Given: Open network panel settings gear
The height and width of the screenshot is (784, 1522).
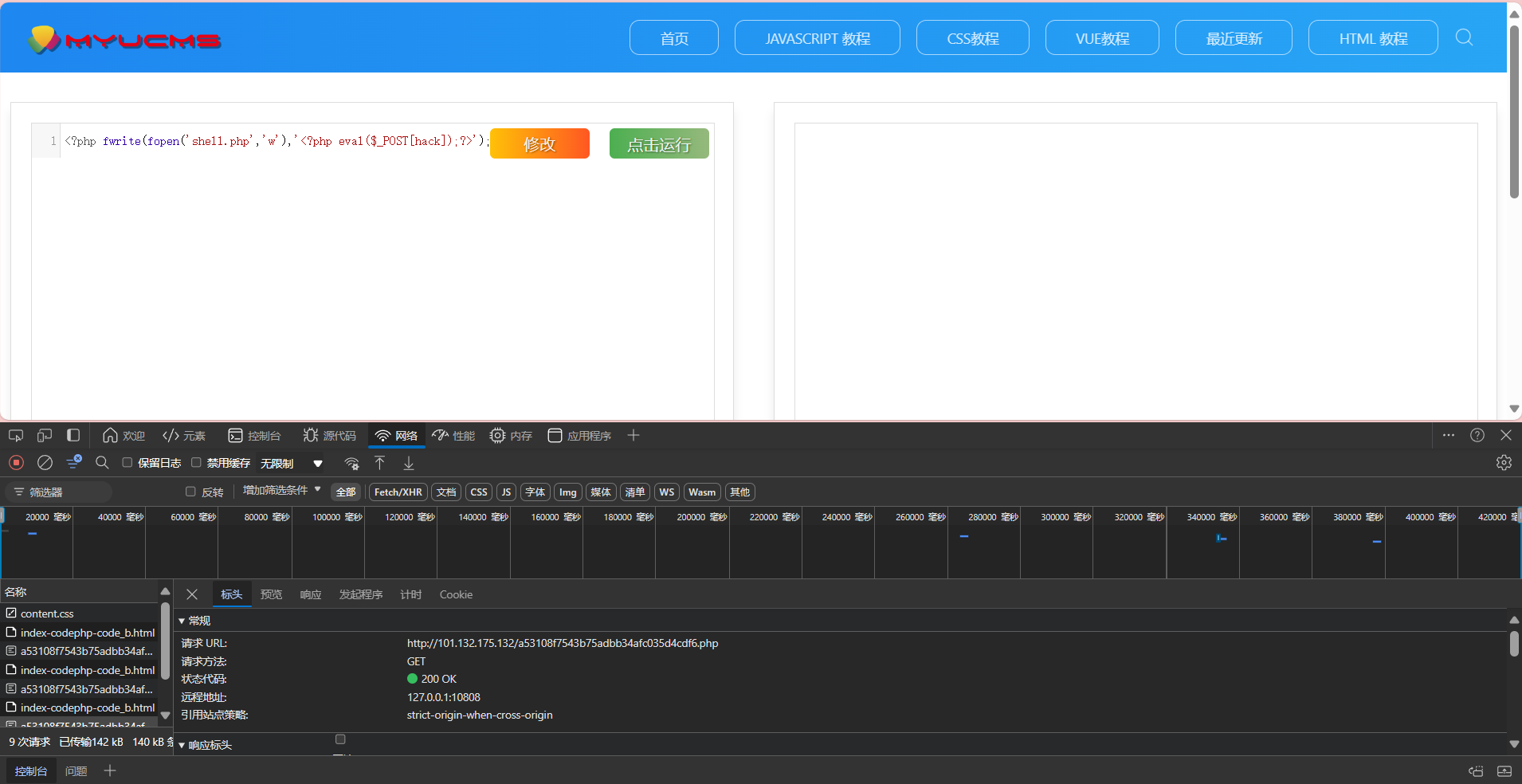Looking at the screenshot, I should [1504, 463].
